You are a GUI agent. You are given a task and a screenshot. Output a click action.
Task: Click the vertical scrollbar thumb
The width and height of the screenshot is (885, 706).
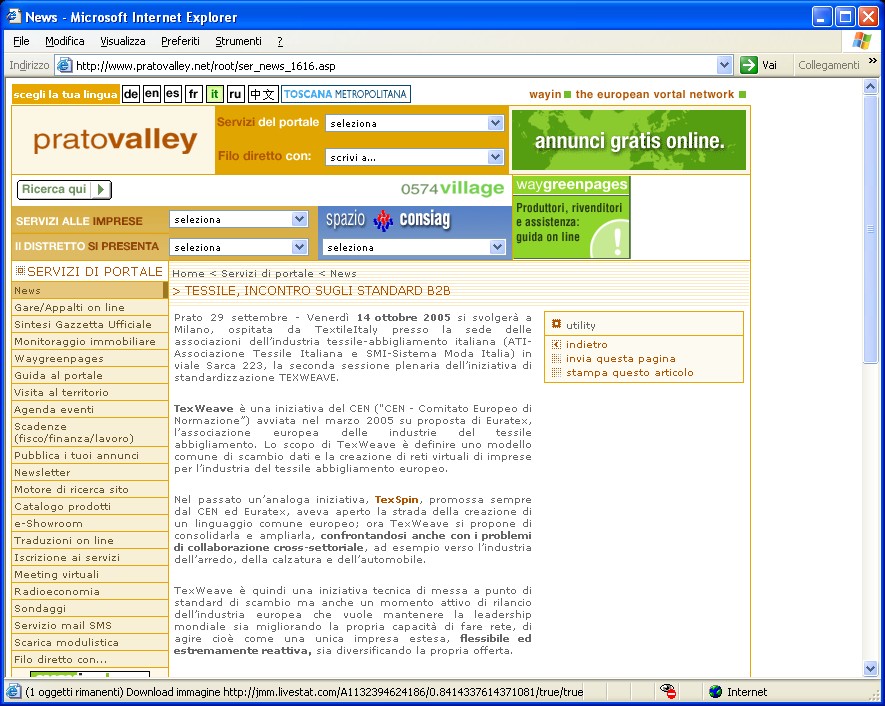pyautogui.click(x=870, y=229)
